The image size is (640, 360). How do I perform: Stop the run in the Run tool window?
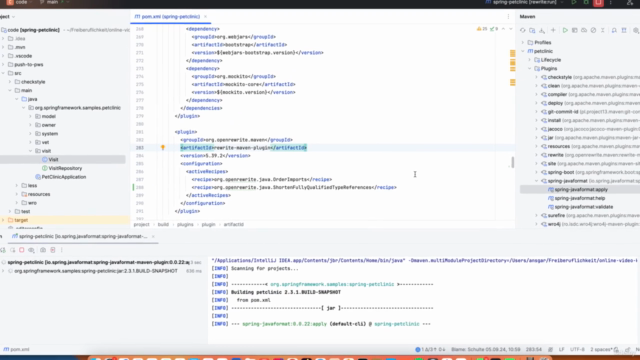coord(22,250)
